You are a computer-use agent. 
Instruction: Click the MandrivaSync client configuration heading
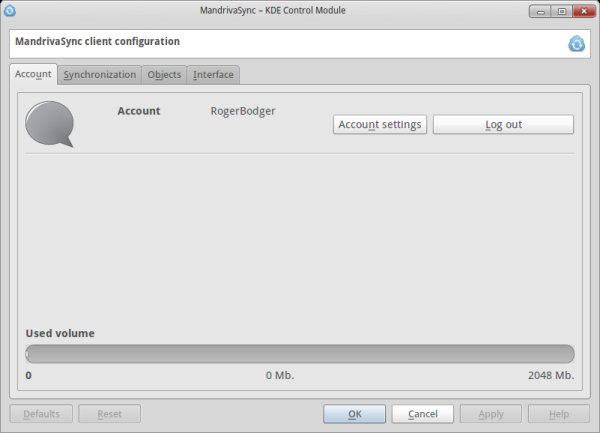click(97, 41)
